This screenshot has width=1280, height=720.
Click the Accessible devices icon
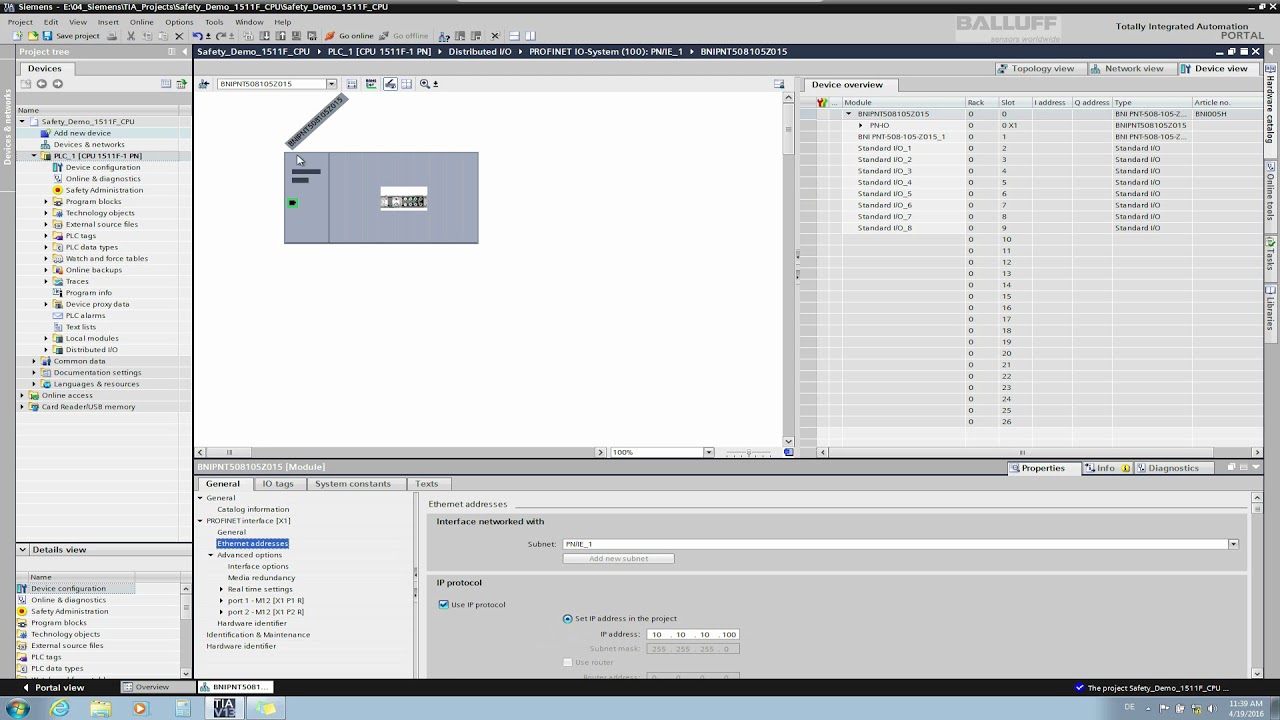(445, 36)
